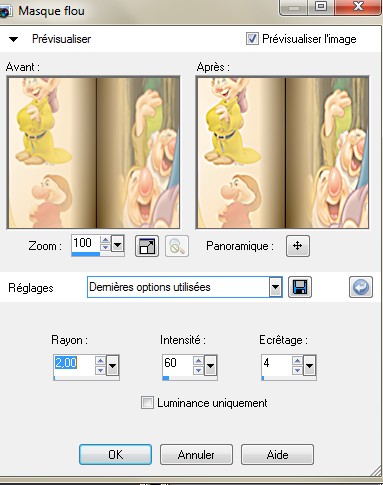
Task: Open the Réglages presets dropdown
Action: (x=275, y=287)
